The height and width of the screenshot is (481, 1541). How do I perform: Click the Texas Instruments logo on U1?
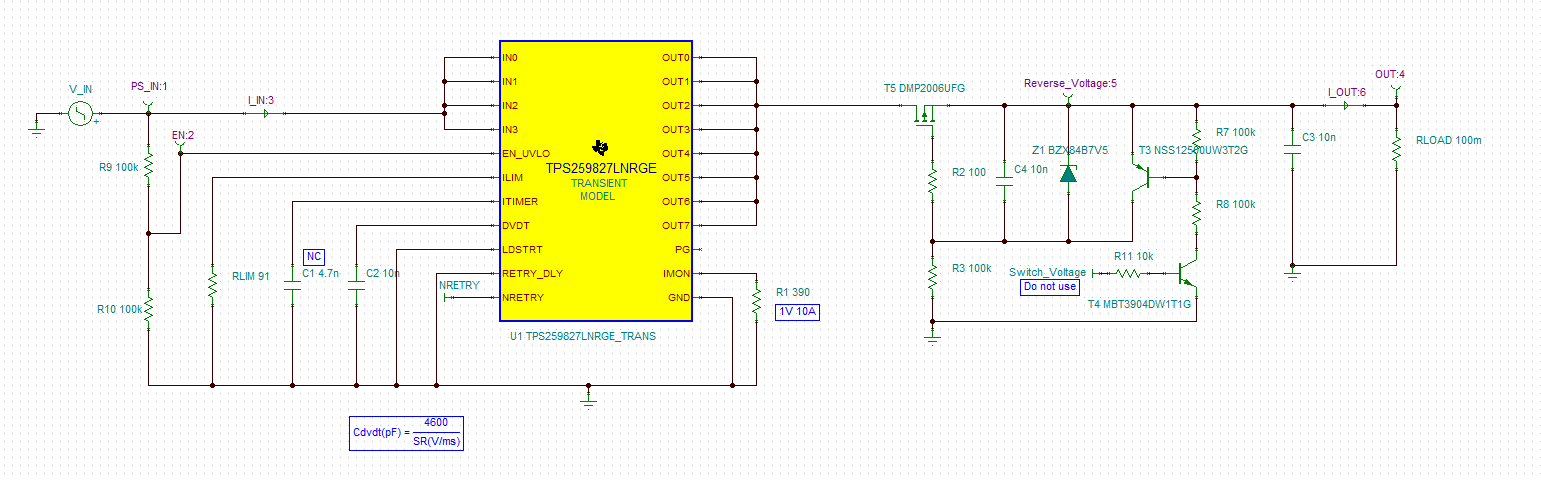coord(600,147)
